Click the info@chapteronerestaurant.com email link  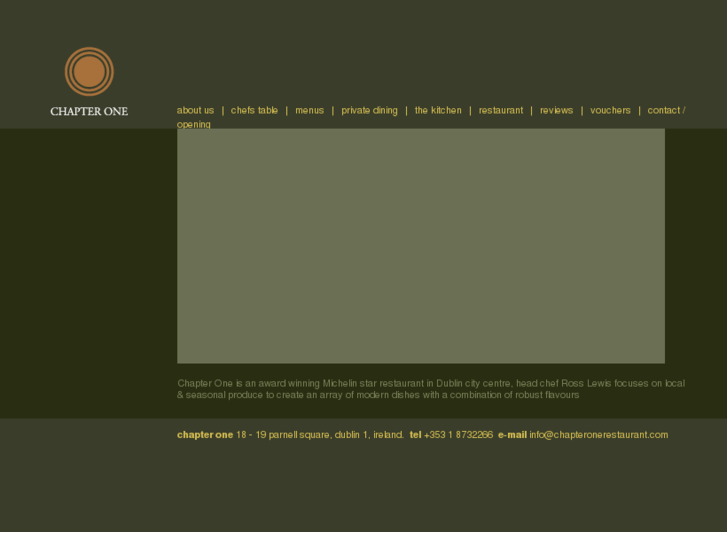point(599,435)
